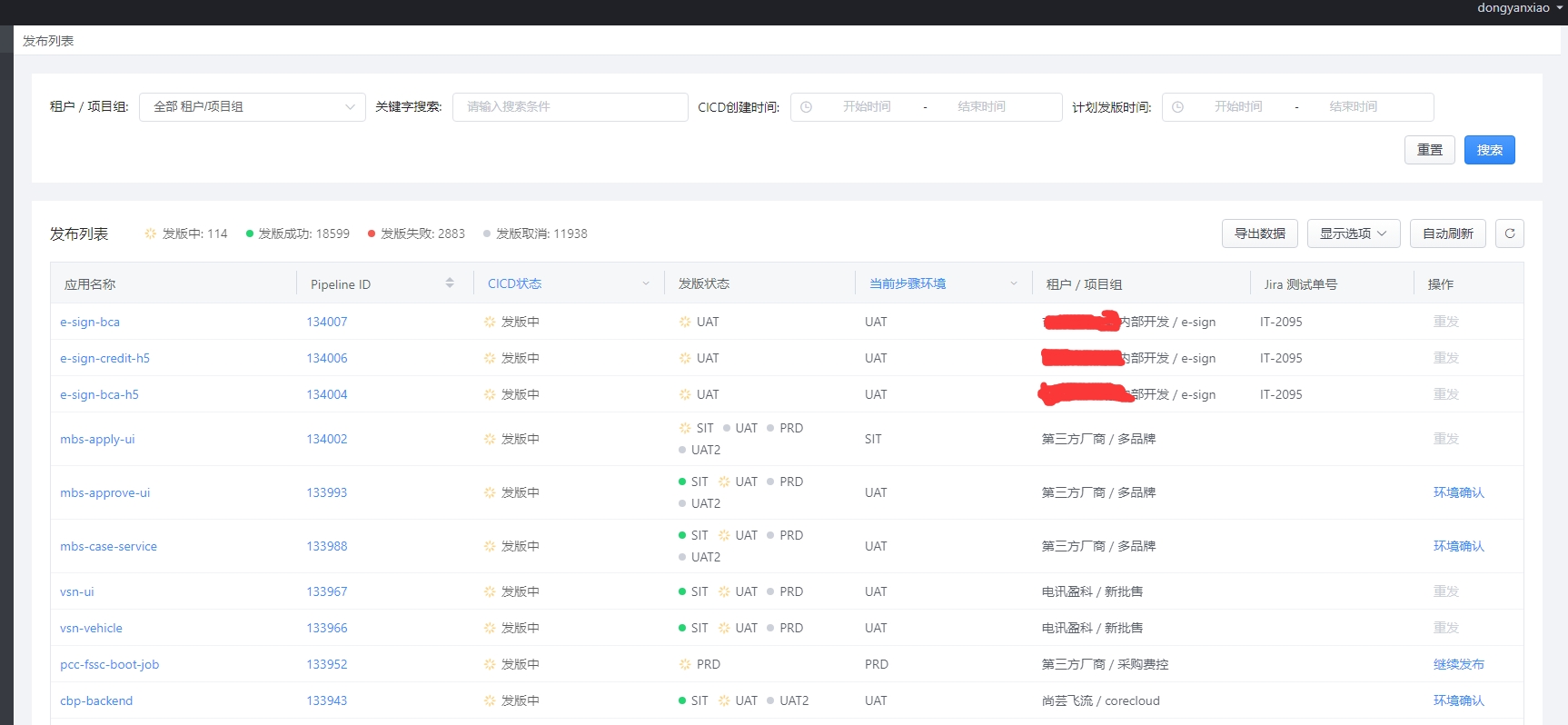1568x725 pixels.
Task: Open pipeline 134007 link
Action: coord(327,322)
